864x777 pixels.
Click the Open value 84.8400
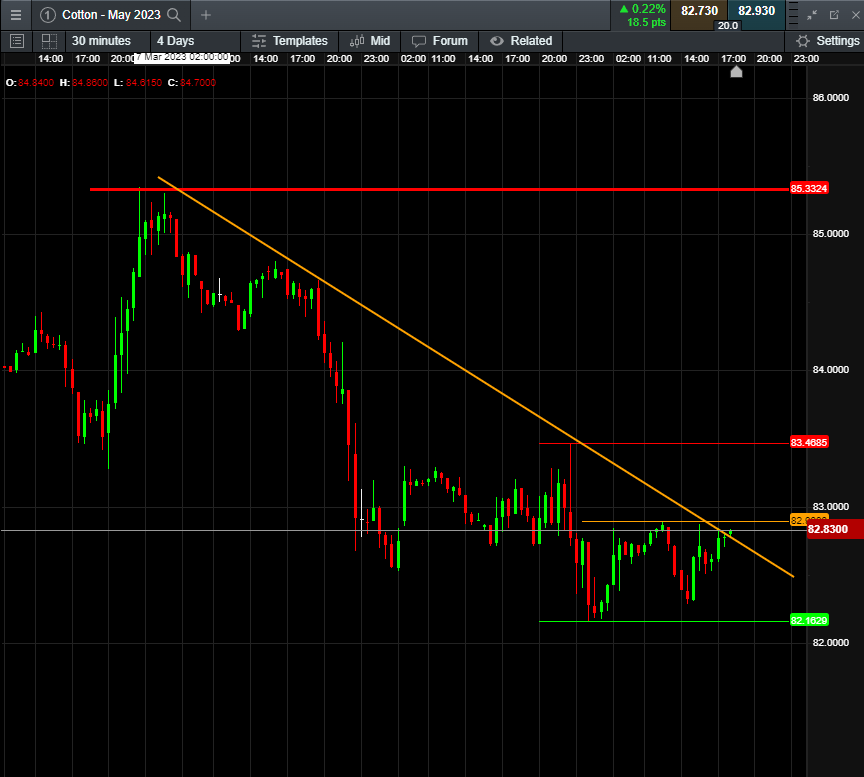point(36,83)
